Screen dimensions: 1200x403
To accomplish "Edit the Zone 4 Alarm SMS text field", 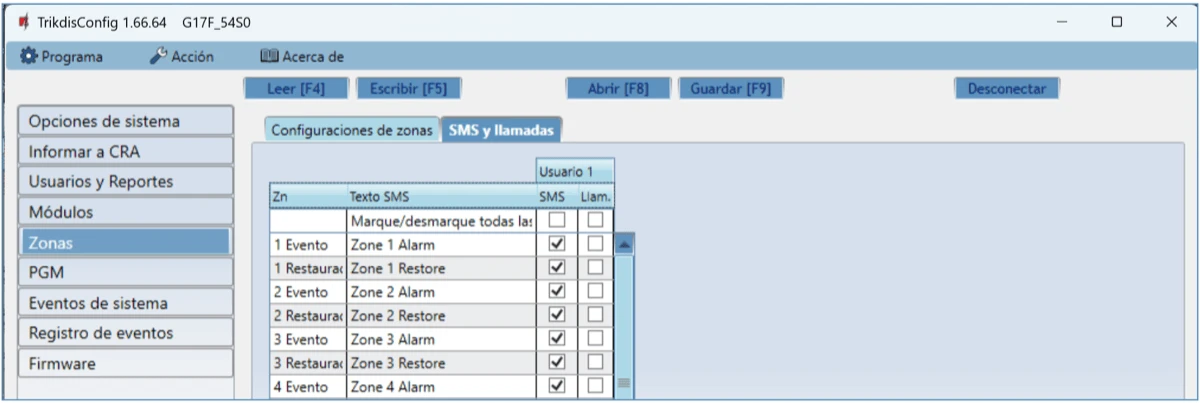I will click(x=440, y=386).
